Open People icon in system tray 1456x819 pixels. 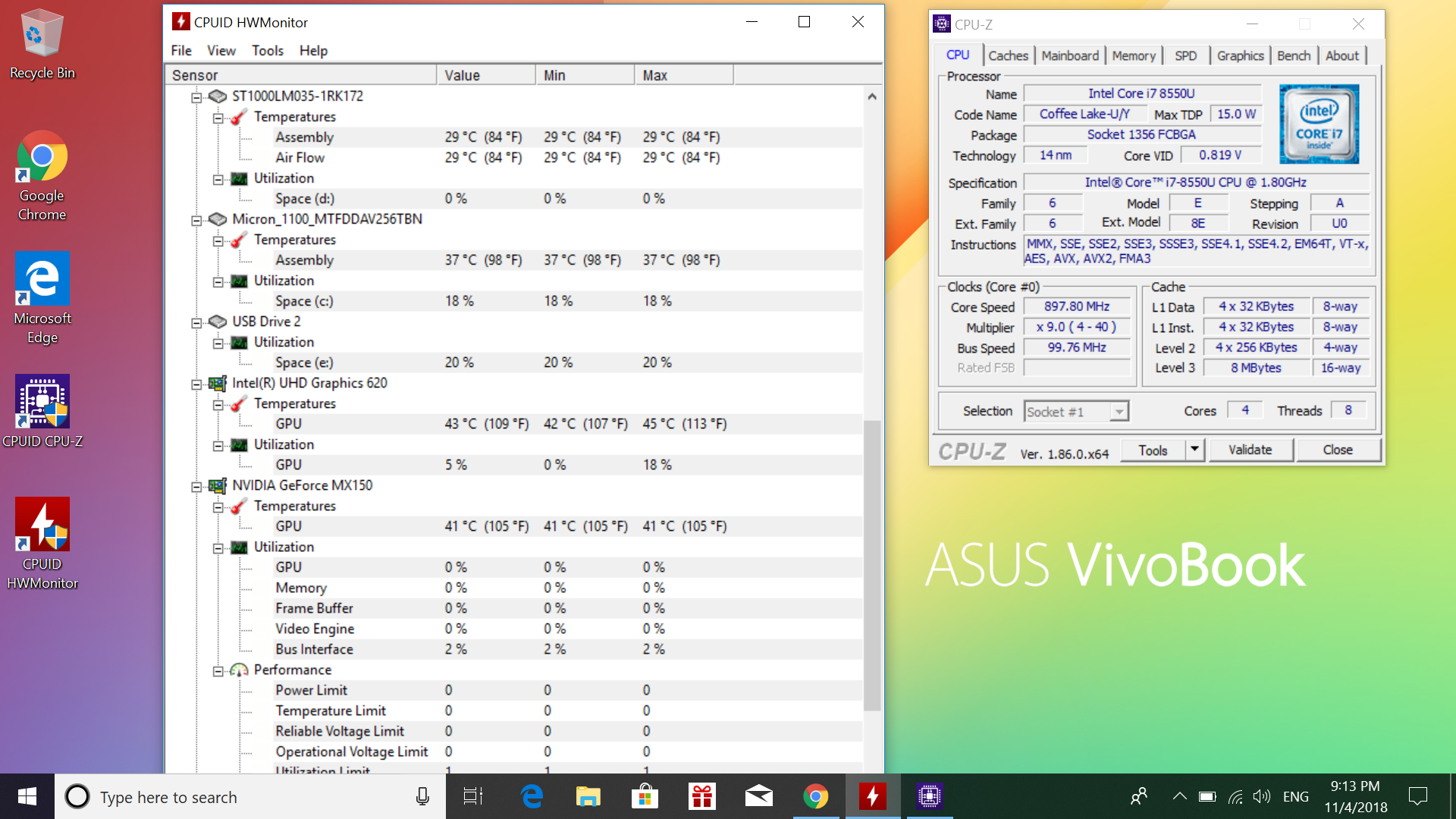1138,796
